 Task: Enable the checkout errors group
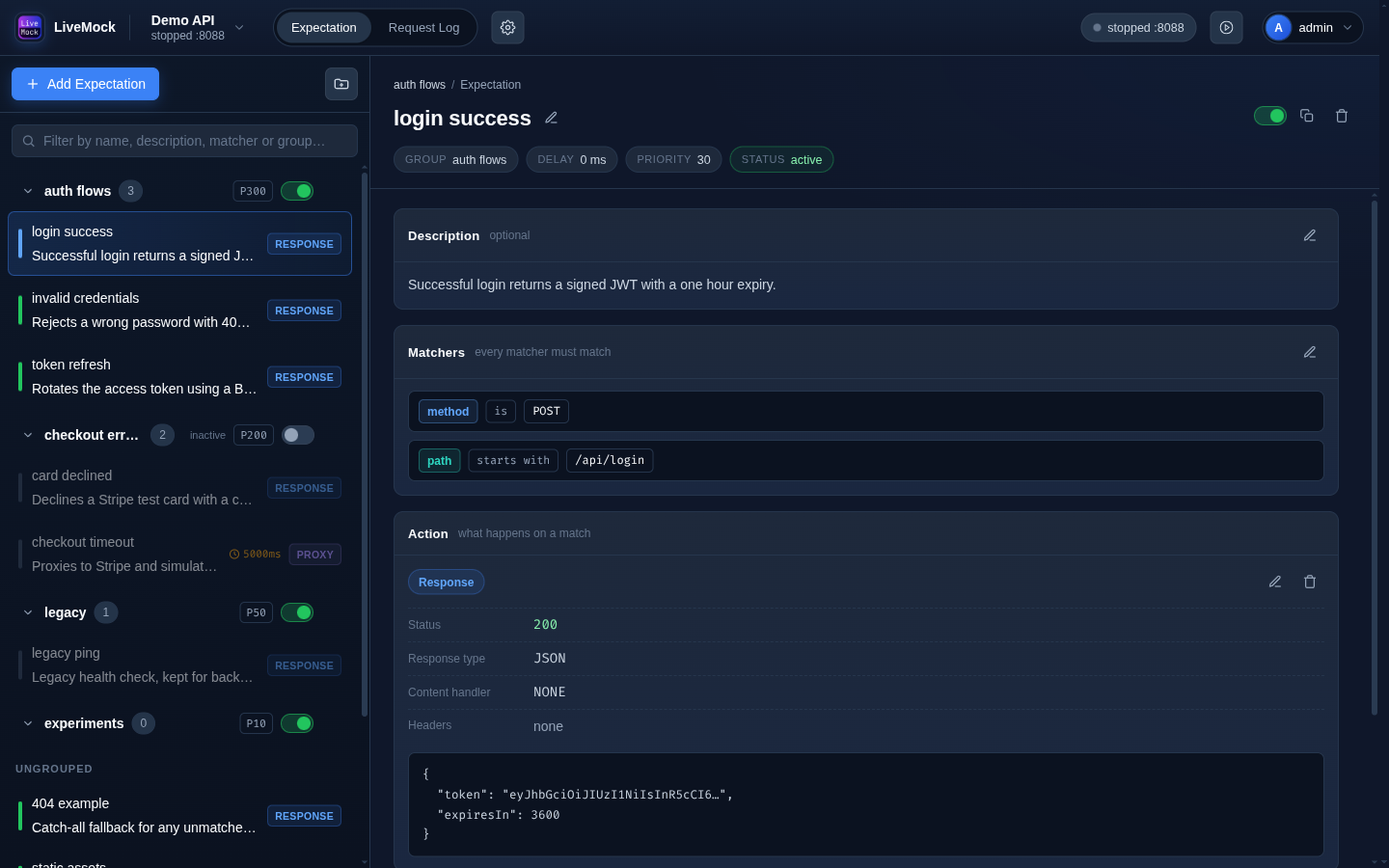coord(297,435)
